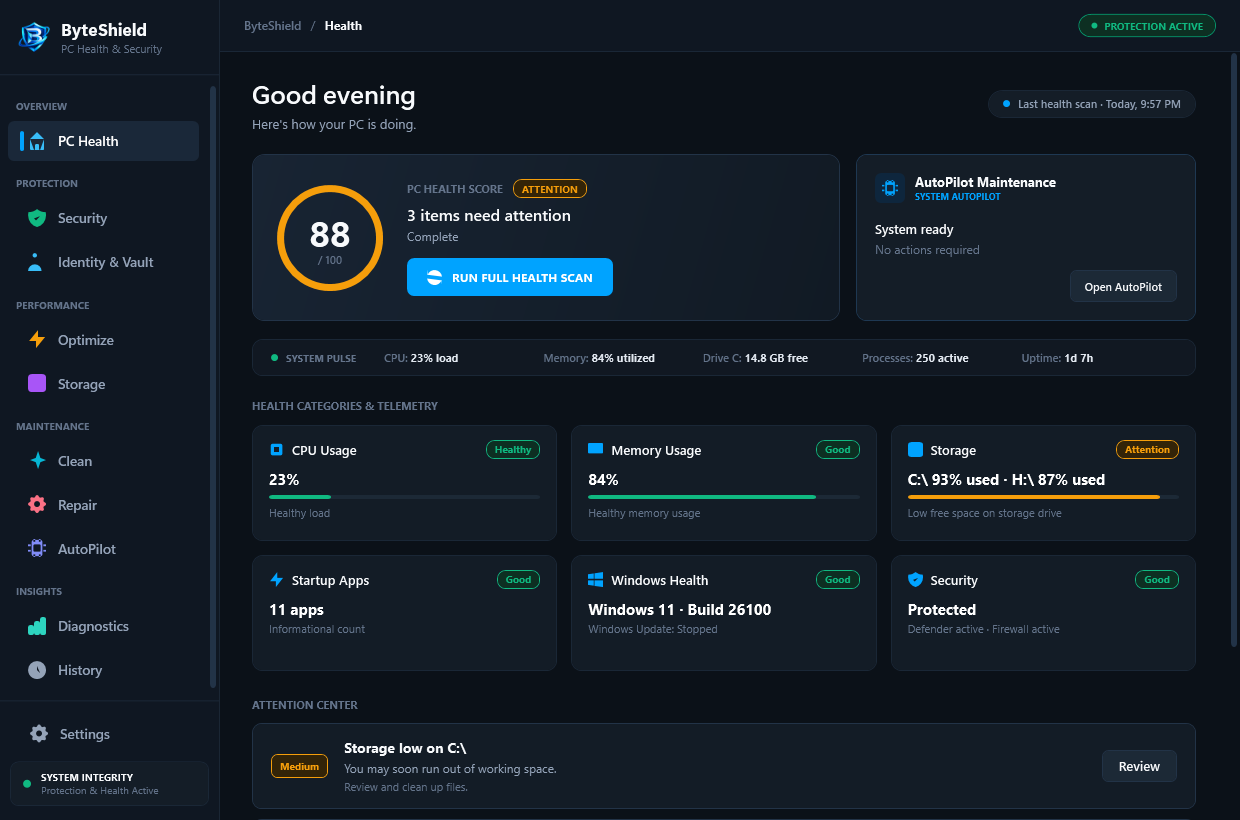This screenshot has width=1240, height=820.
Task: Open the PC Health section
Action: [104, 141]
